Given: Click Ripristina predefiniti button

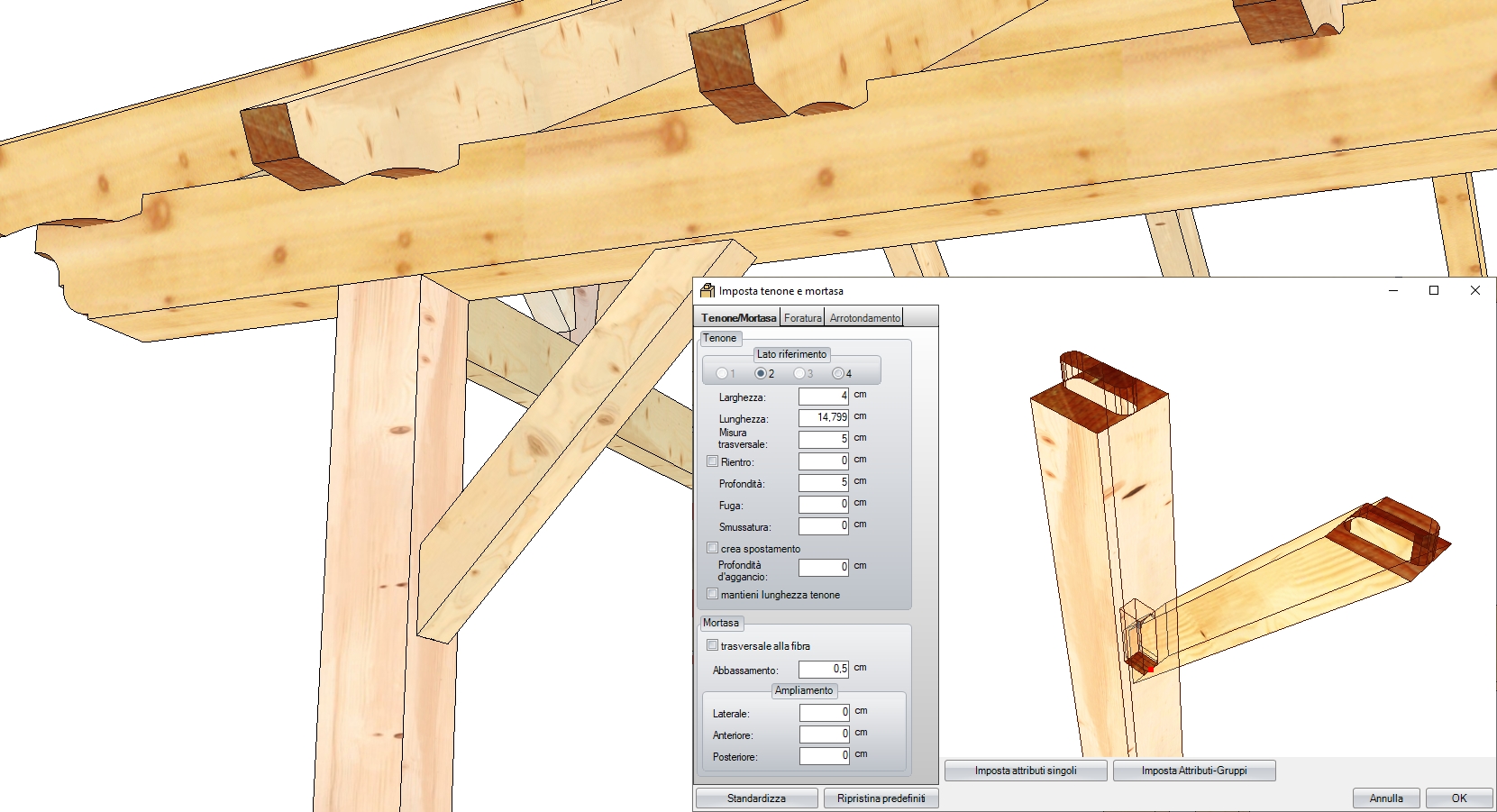Looking at the screenshot, I should coord(881,798).
